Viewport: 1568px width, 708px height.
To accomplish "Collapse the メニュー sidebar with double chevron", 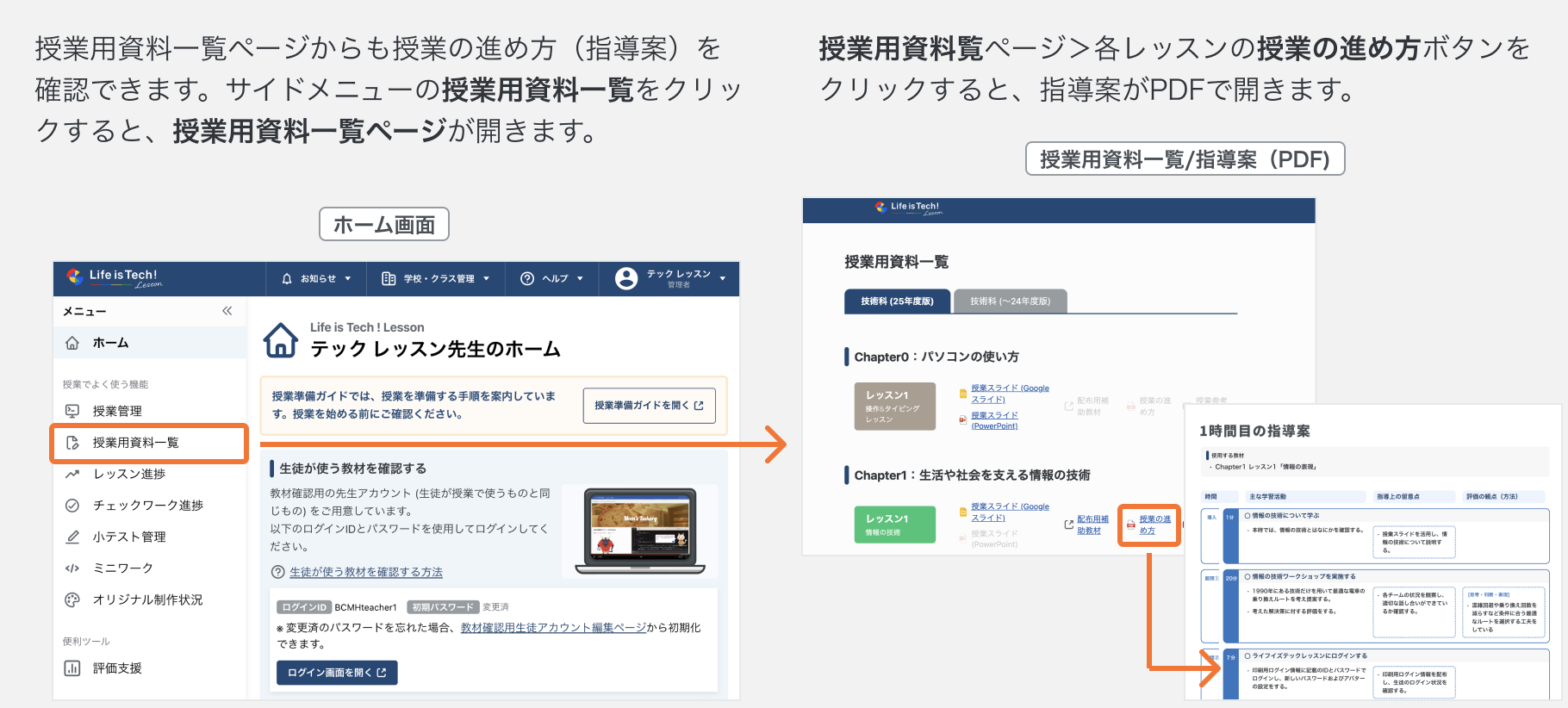I will [227, 311].
